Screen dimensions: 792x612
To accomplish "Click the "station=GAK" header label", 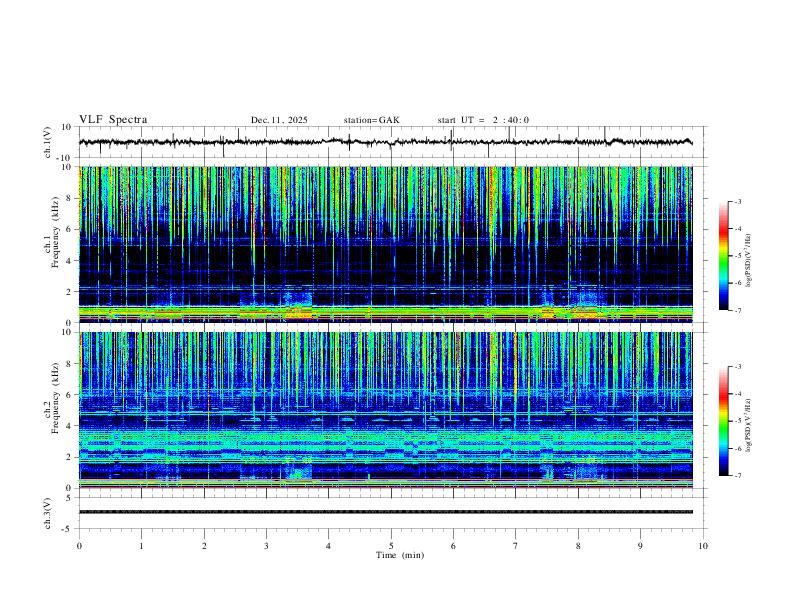I will click(371, 120).
